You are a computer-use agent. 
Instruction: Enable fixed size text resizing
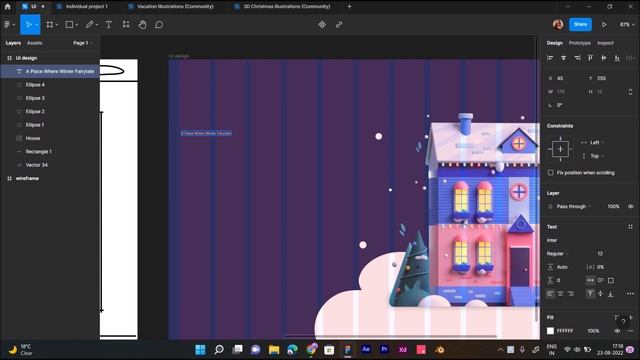pos(611,280)
